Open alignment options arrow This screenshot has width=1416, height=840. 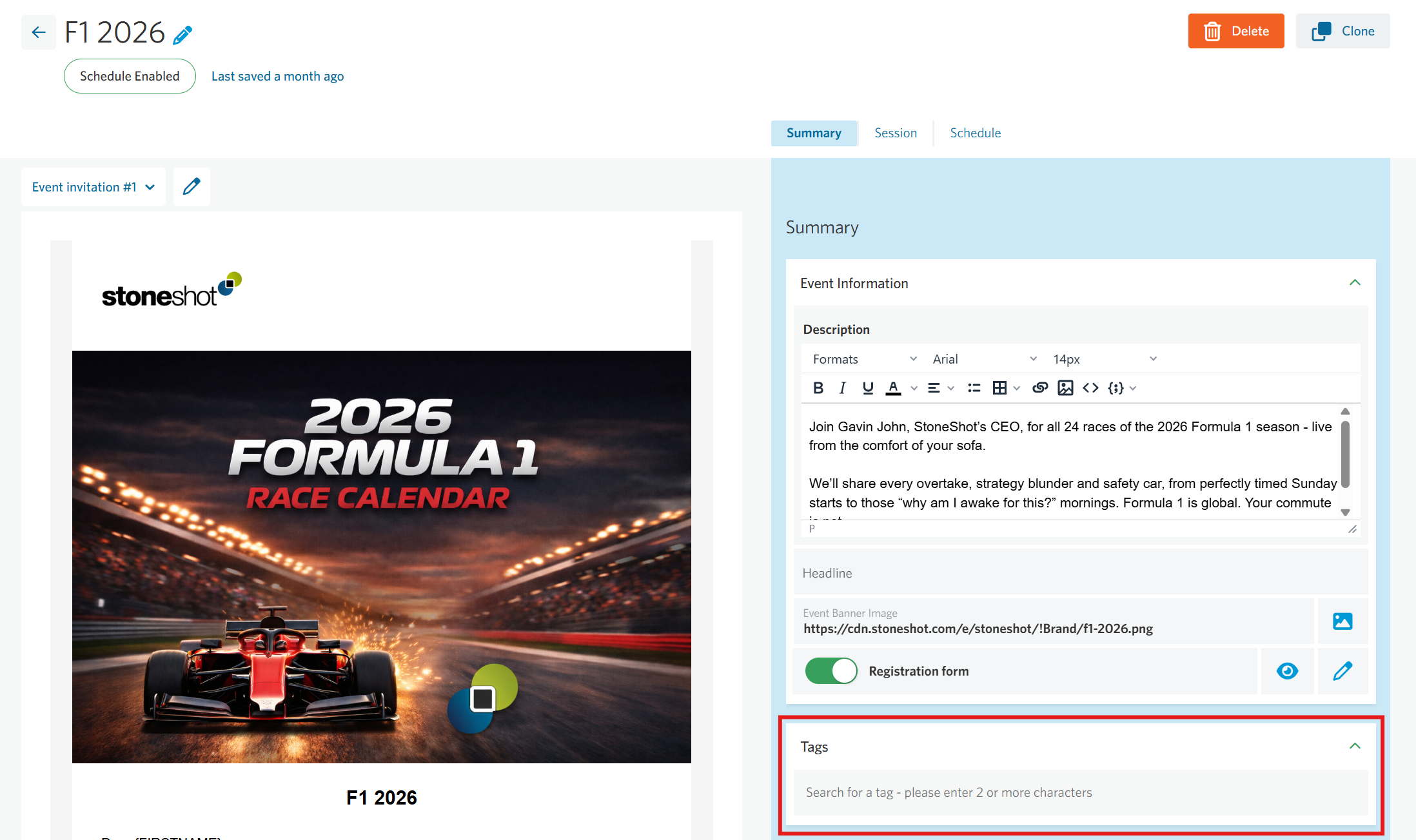(951, 388)
